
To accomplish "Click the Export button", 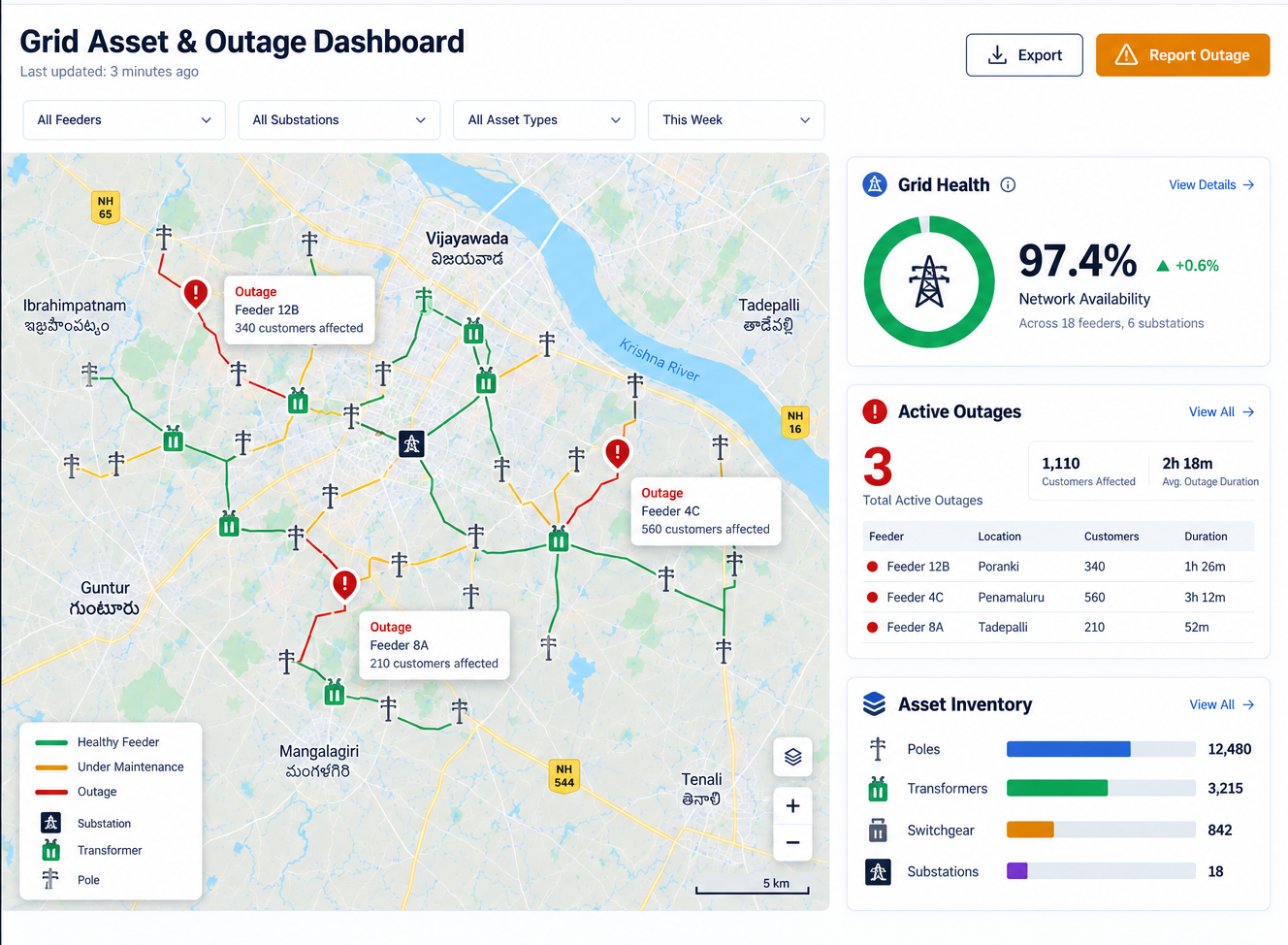I will [1024, 55].
